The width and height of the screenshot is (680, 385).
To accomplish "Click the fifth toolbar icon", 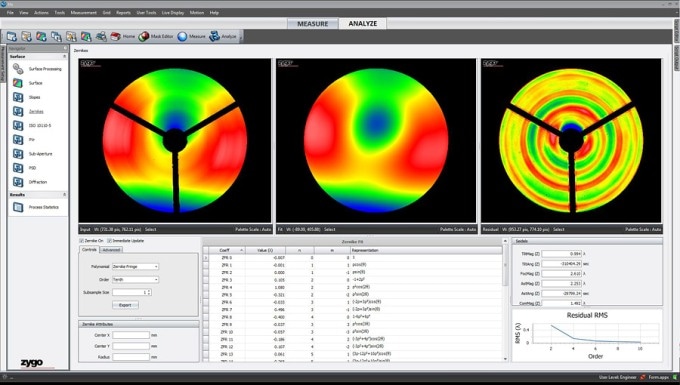I will [x=71, y=36].
